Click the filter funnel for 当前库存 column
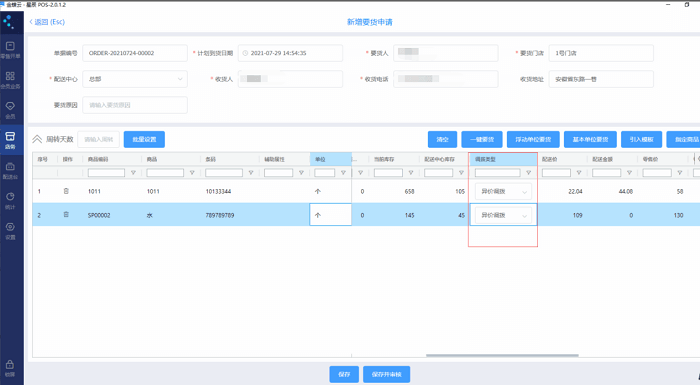Viewport: 700px width, 385px height. tap(411, 172)
